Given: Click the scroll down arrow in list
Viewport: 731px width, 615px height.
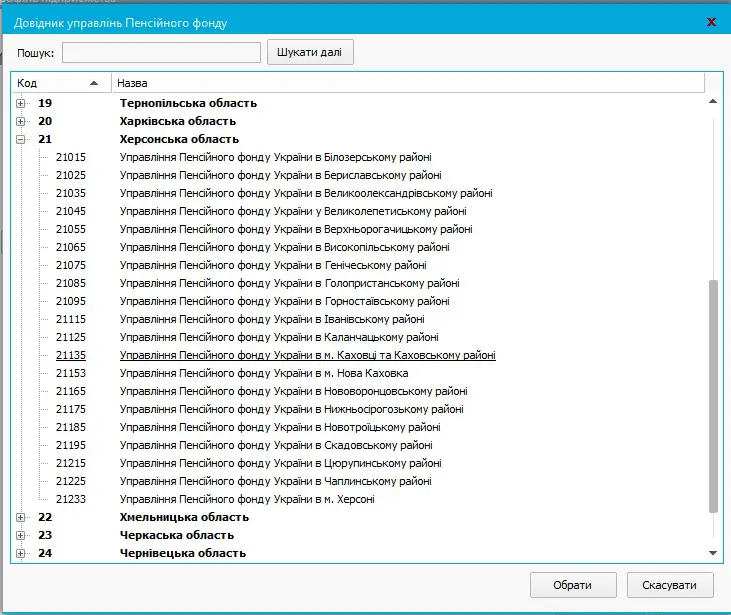Looking at the screenshot, I should click(713, 553).
